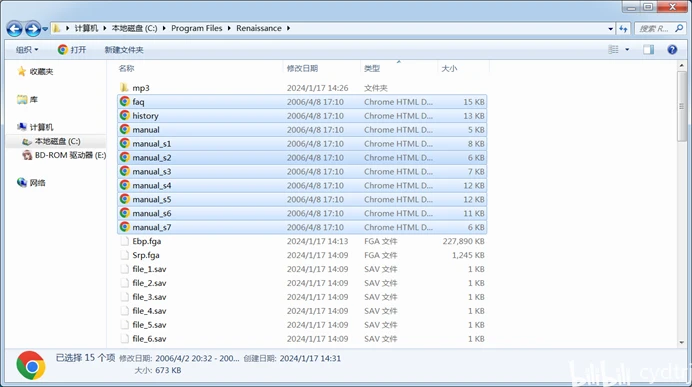Click the scrollbar down arrow

681,342
